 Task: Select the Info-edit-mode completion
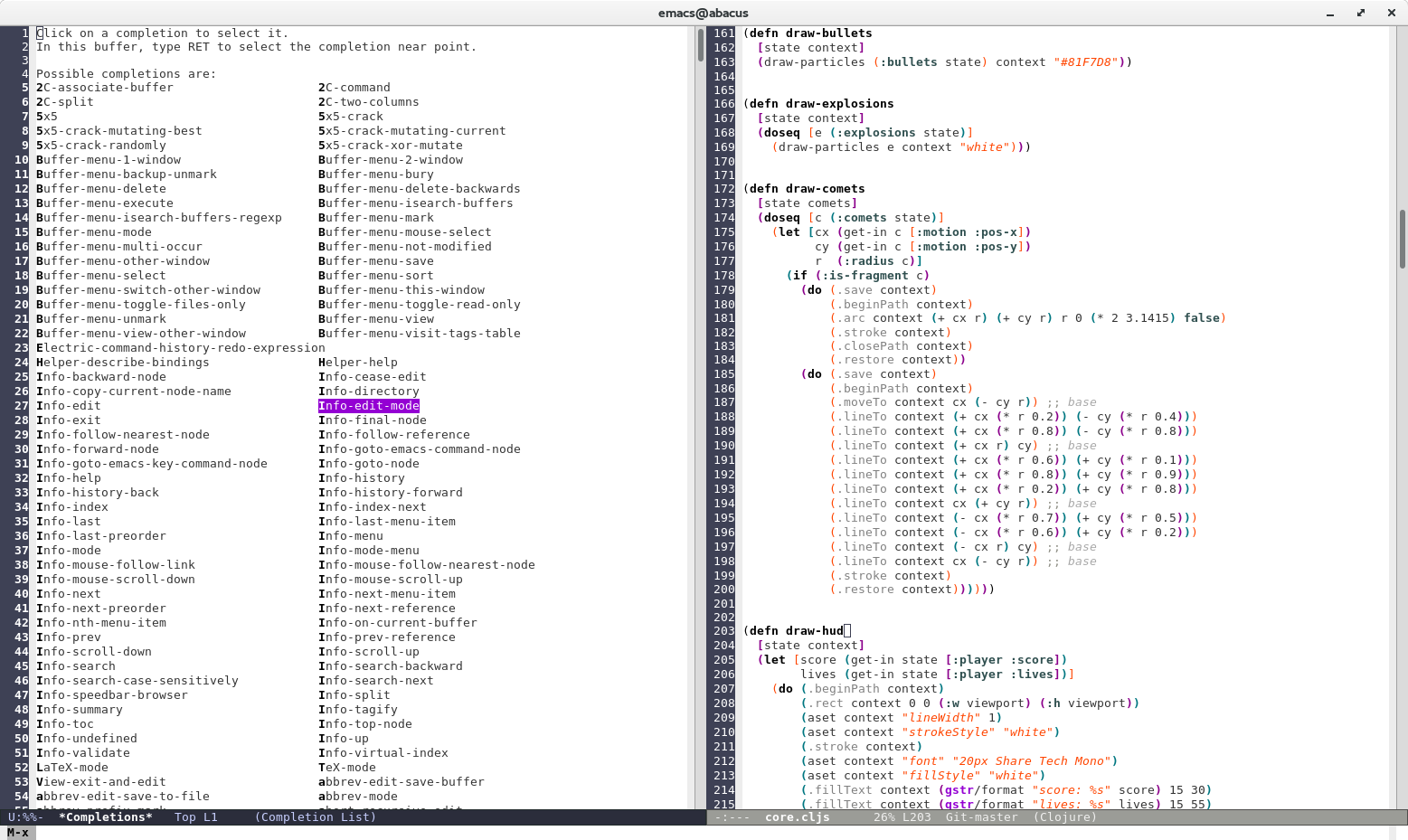[x=369, y=406]
